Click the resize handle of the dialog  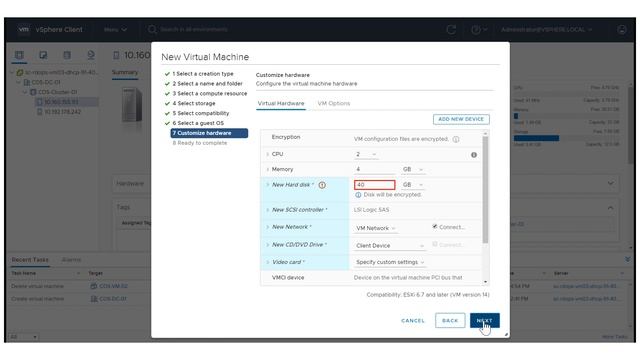(x=506, y=334)
